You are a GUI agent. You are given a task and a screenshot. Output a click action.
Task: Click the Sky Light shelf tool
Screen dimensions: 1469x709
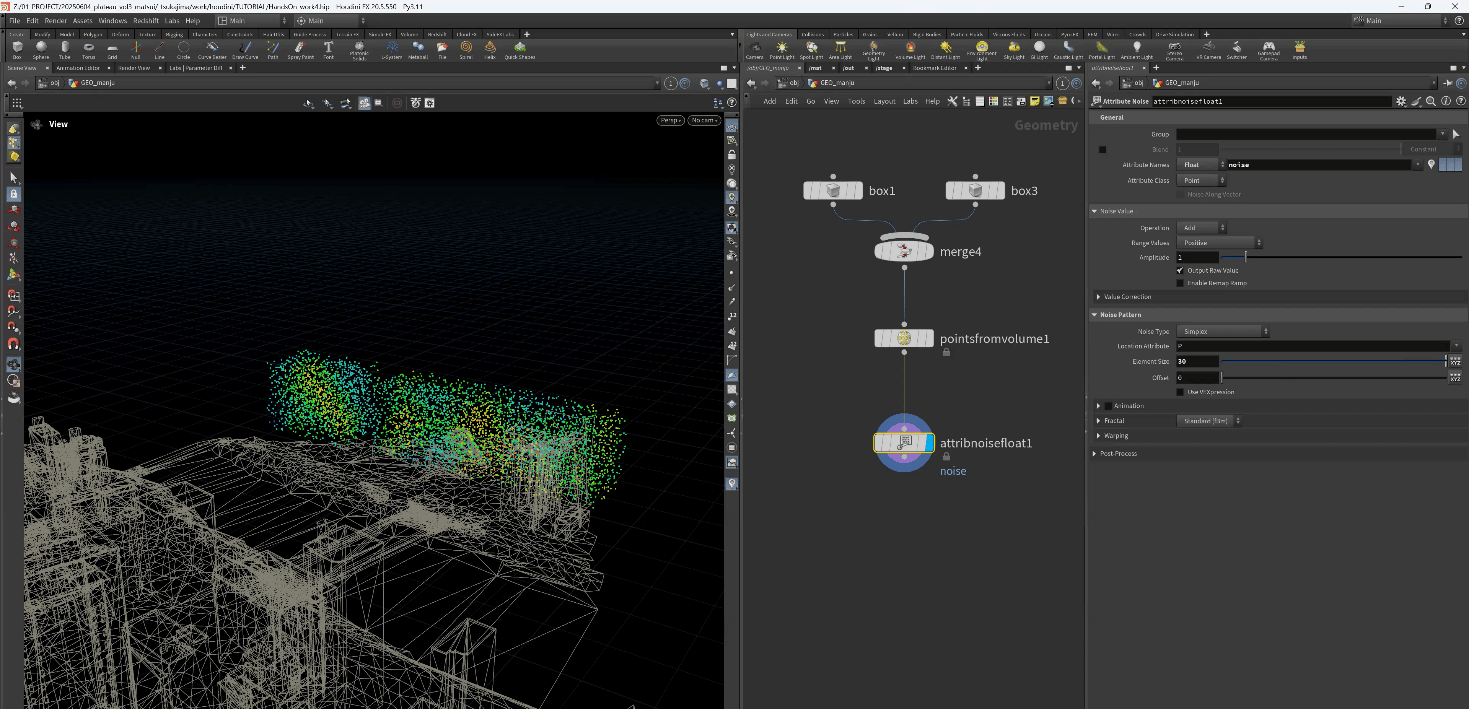tap(1014, 48)
